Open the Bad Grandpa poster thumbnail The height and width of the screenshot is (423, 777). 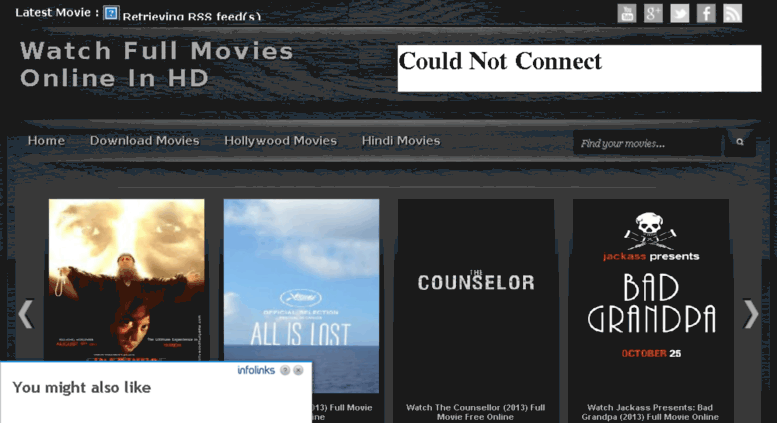pos(651,296)
